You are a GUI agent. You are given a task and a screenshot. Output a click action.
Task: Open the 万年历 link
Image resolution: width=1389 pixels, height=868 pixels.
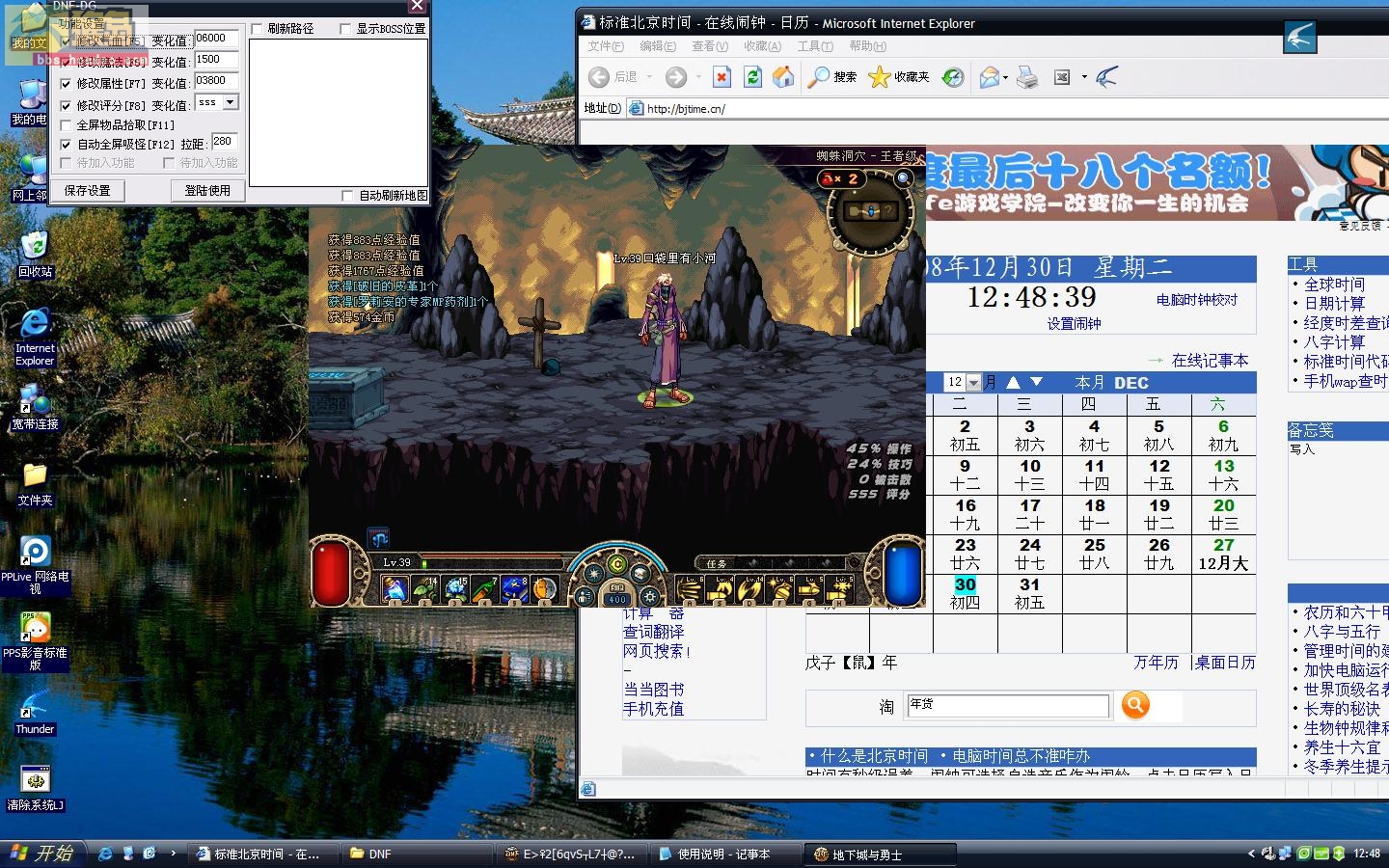click(x=1156, y=663)
